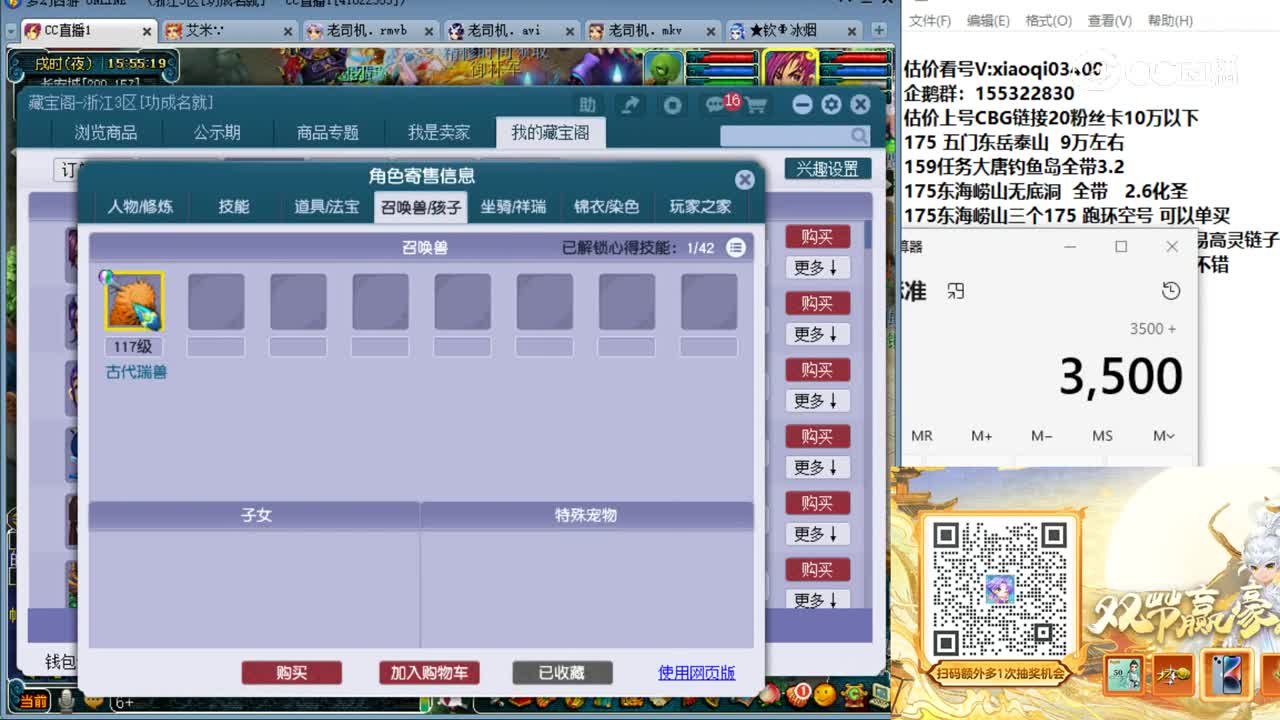This screenshot has width=1280, height=720.
Task: Open the 商品专题 tab
Action: [x=328, y=132]
